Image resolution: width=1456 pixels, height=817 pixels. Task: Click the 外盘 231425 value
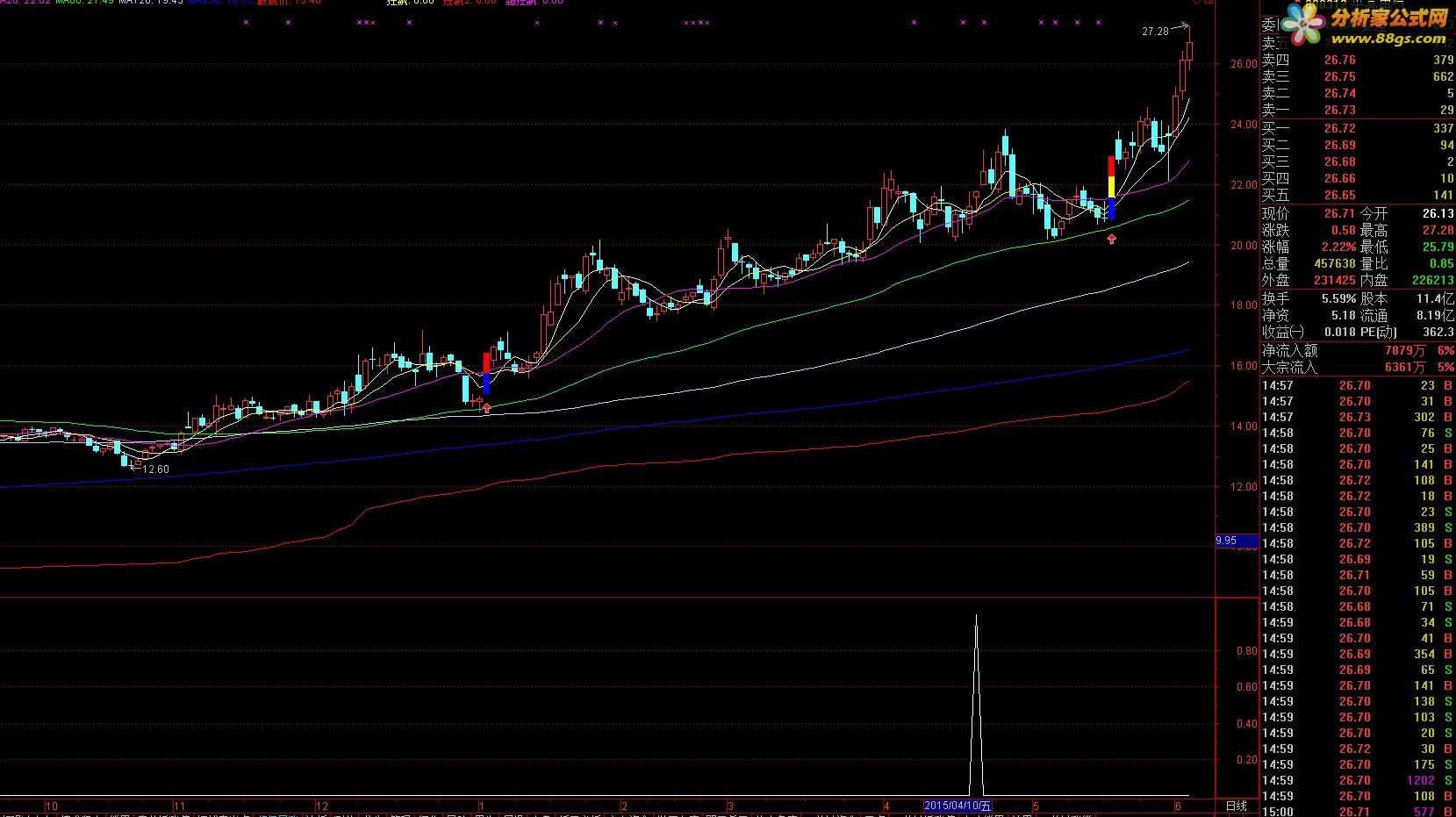[1335, 280]
